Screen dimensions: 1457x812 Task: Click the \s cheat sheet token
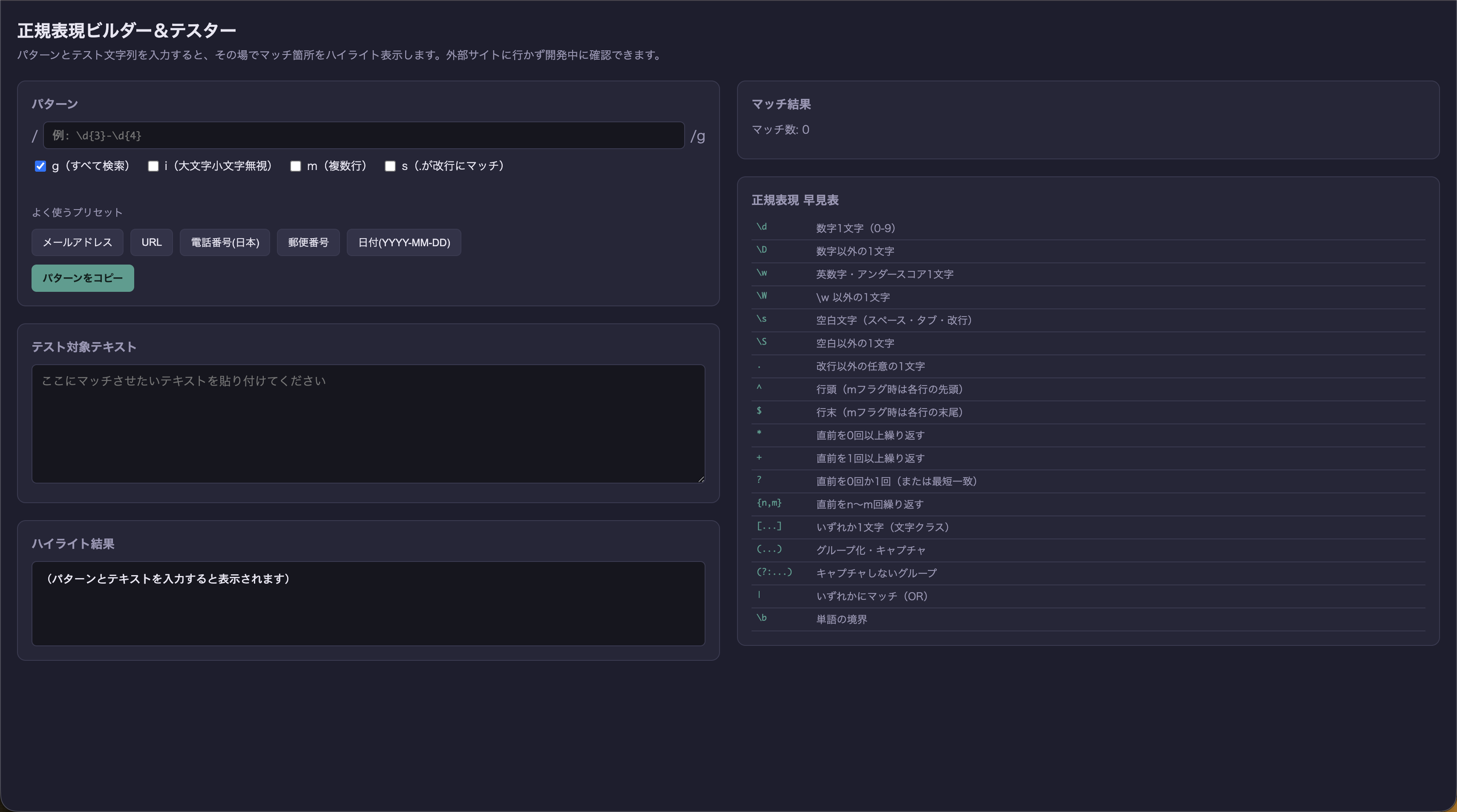click(x=761, y=319)
